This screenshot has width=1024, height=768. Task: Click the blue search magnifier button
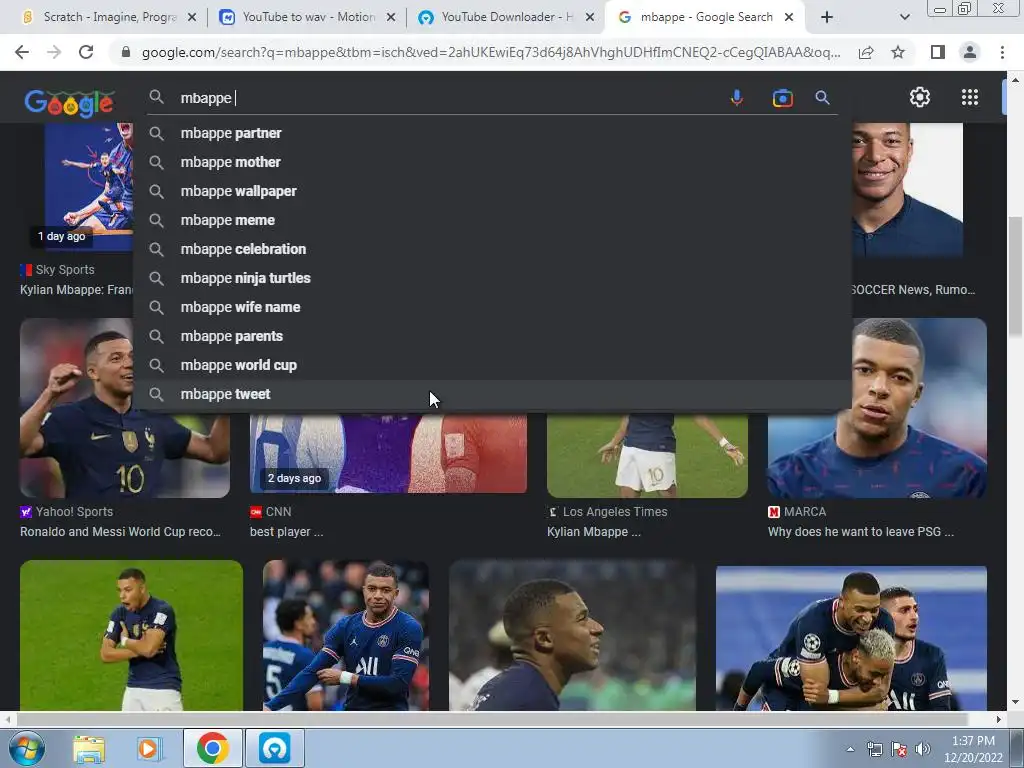822,98
